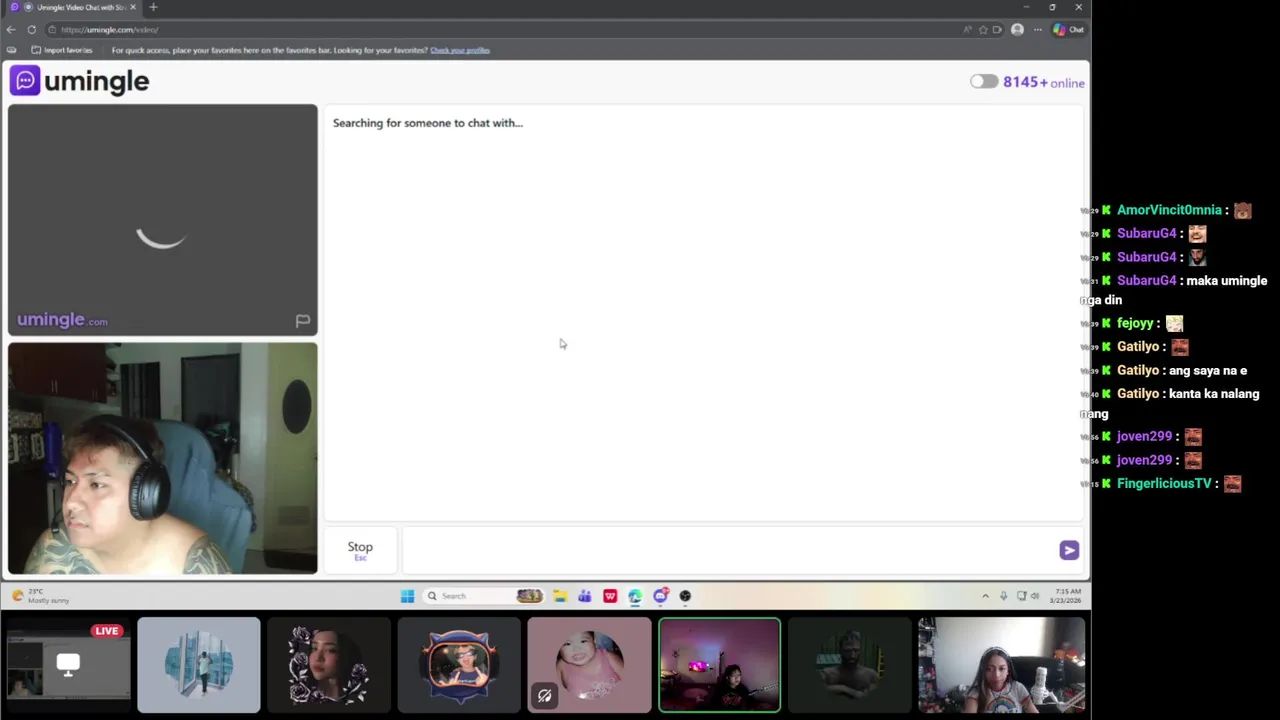
Task: Open File Explorer from the taskbar
Action: coord(560,596)
